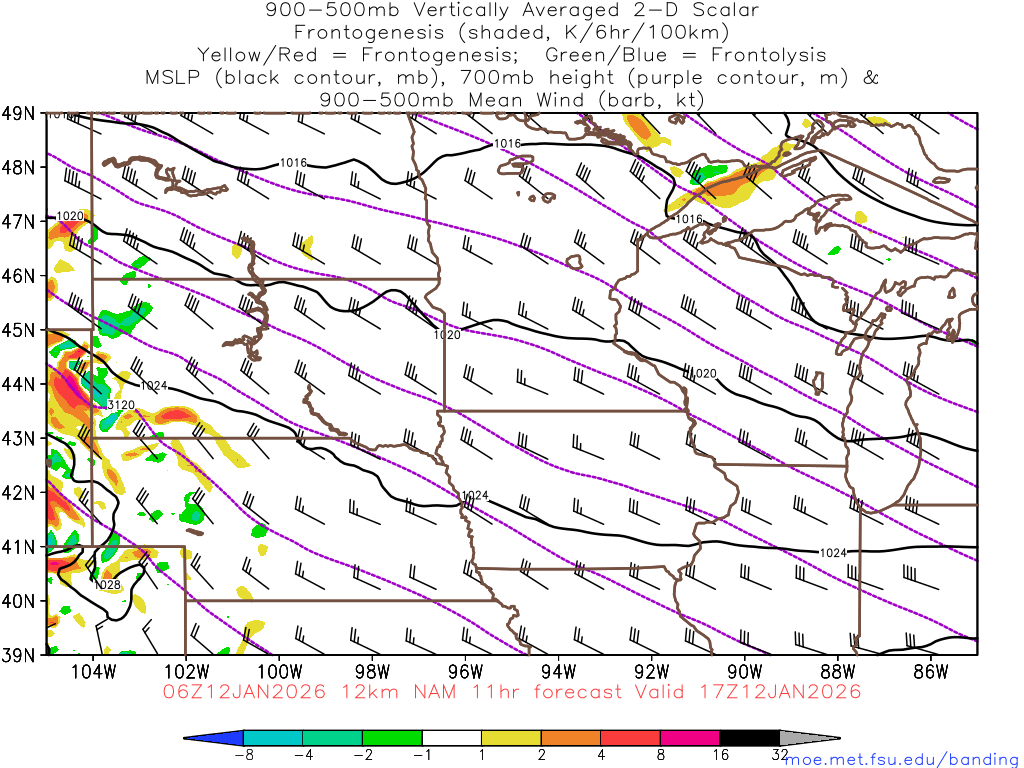Select the magenta colorbar segment between 8 and 16
The width and height of the screenshot is (1024, 768).
690,738
